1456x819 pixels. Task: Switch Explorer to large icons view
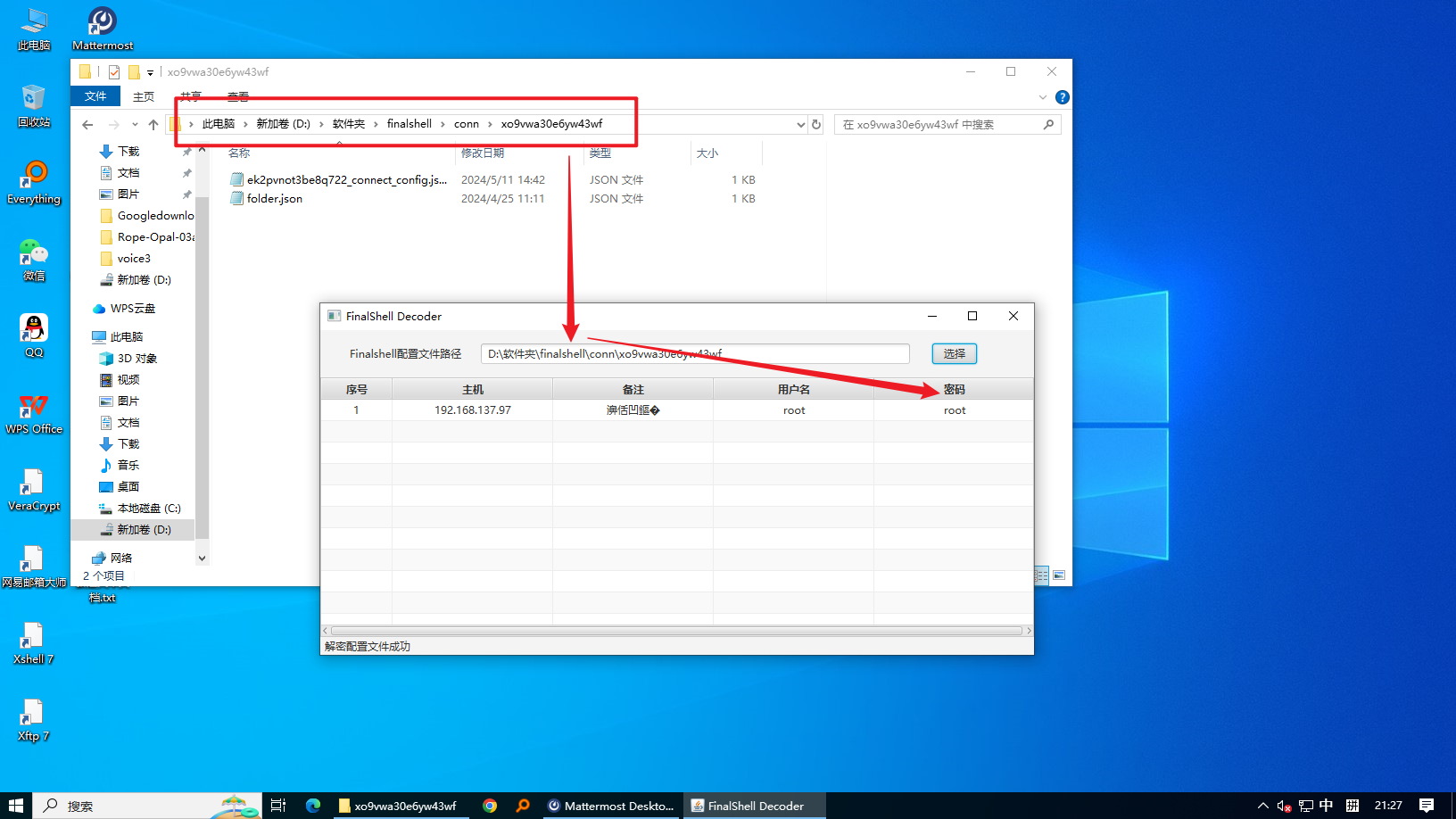[x=1059, y=575]
